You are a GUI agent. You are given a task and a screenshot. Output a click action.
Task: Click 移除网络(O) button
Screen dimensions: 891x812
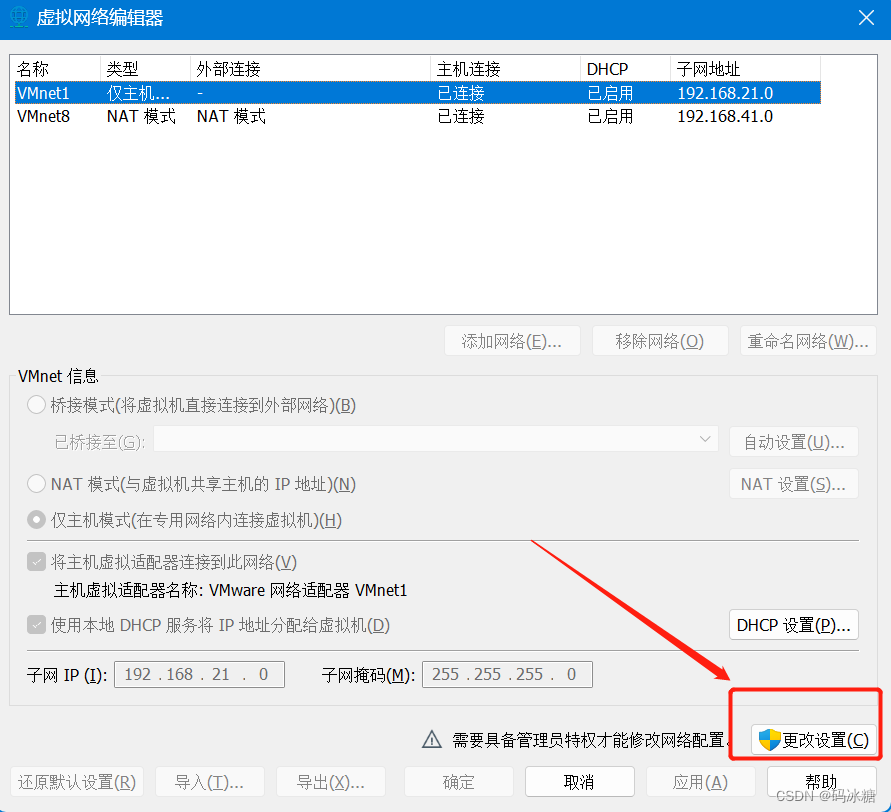pyautogui.click(x=660, y=341)
